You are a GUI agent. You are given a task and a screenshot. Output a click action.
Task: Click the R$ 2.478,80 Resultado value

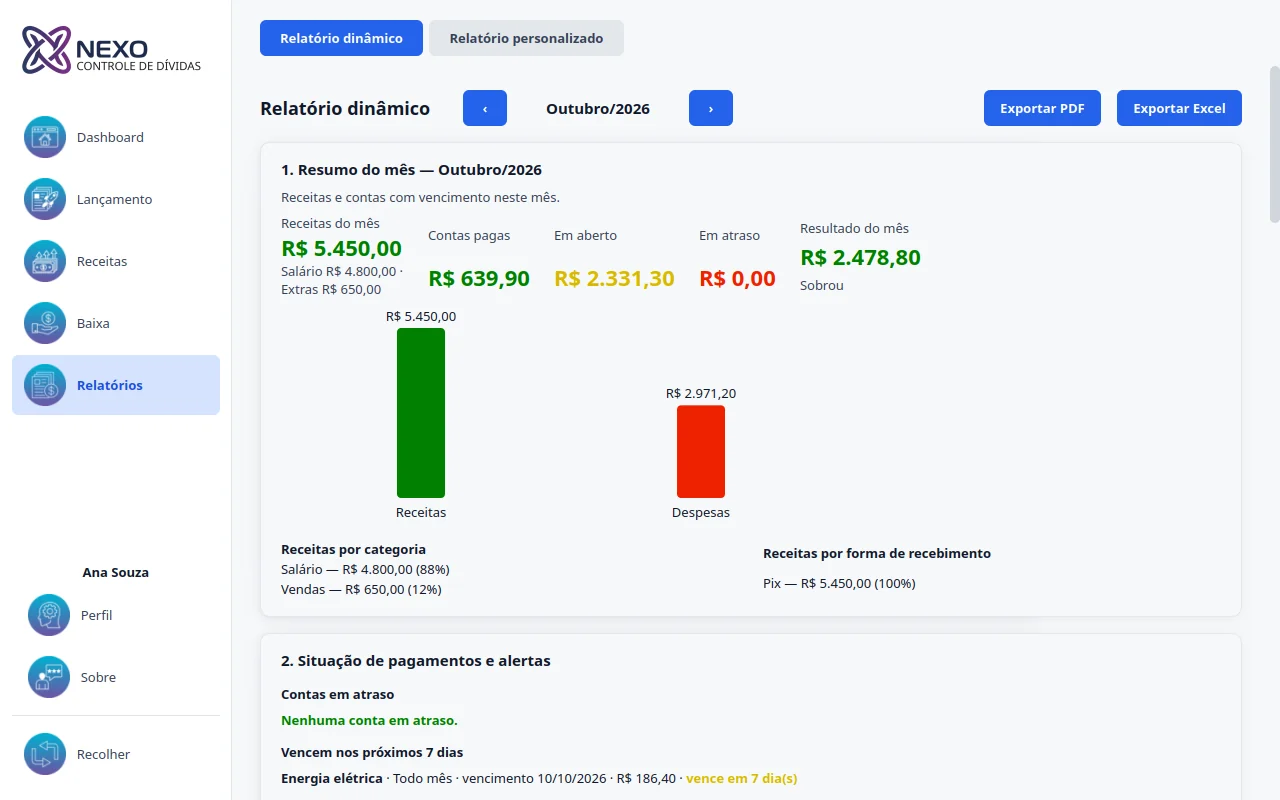point(860,257)
